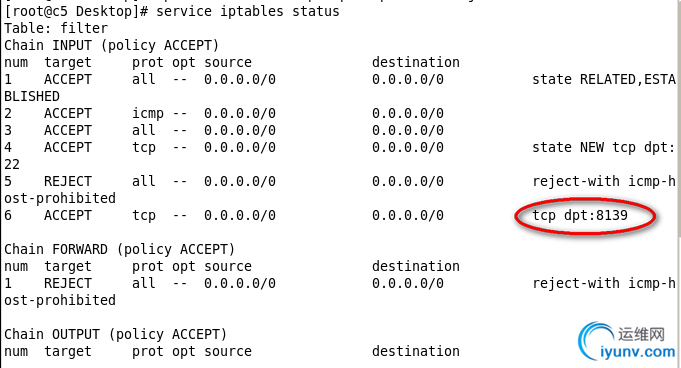681x368 pixels.
Task: Click the terminal's right-edge scrollbar
Action: [679, 184]
